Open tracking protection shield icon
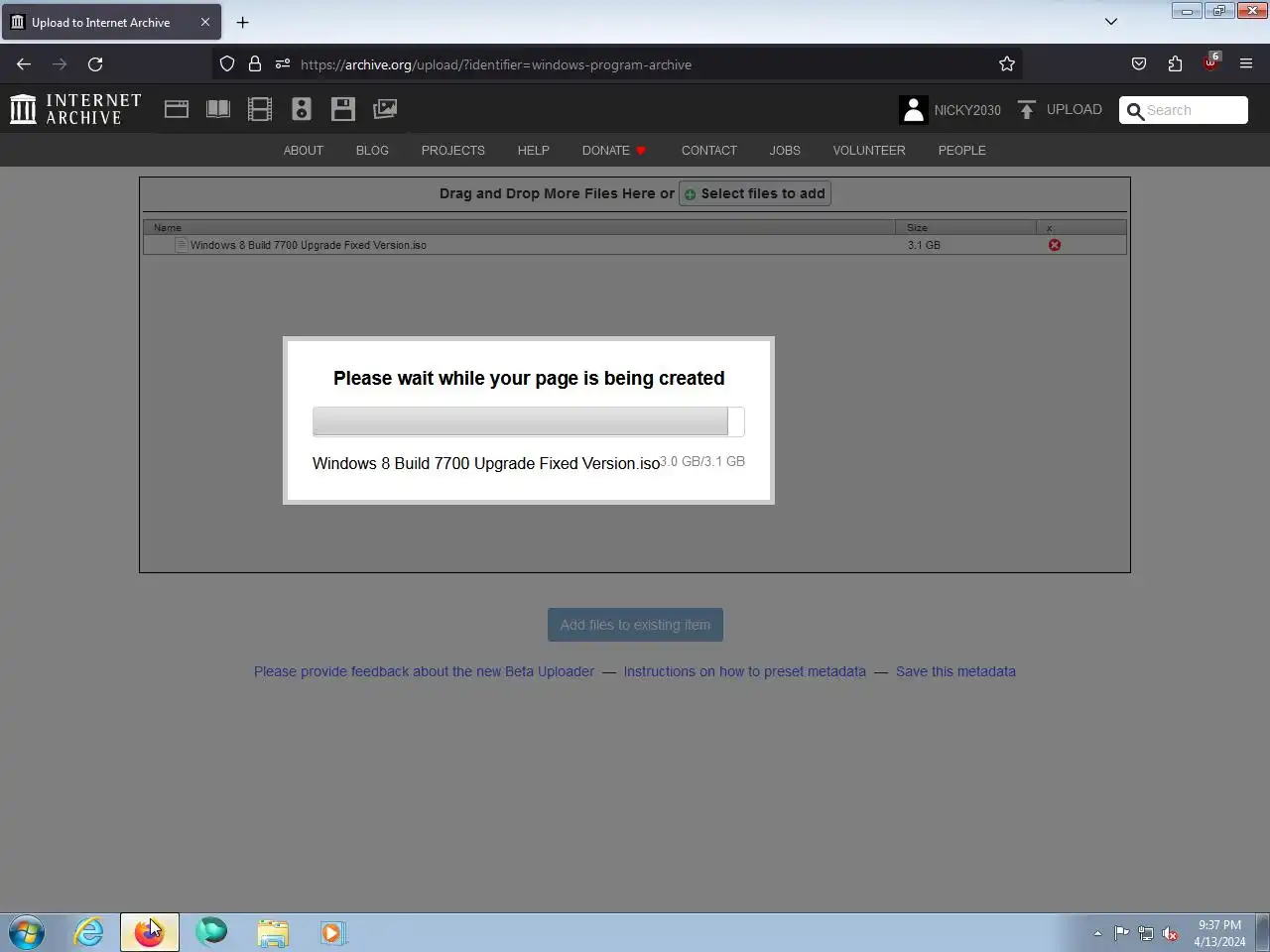Viewport: 1270px width, 952px height. 227,64
